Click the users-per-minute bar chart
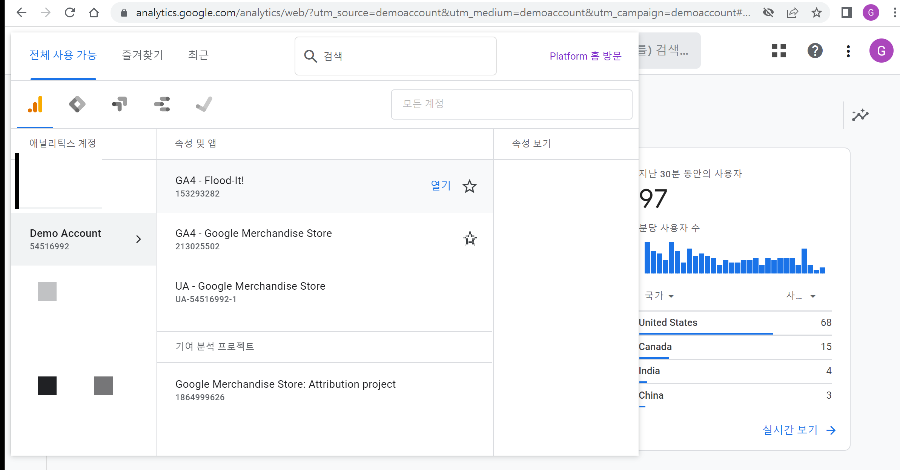 [x=735, y=257]
